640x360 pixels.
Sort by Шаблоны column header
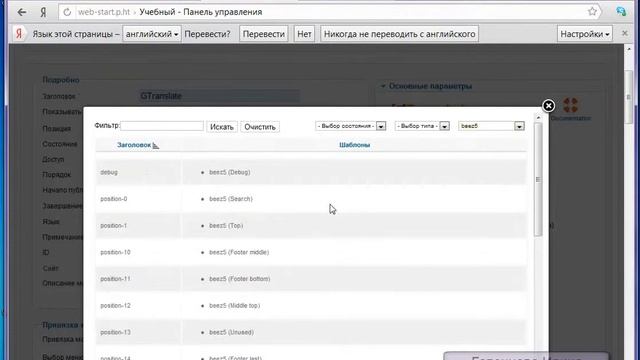[354, 145]
